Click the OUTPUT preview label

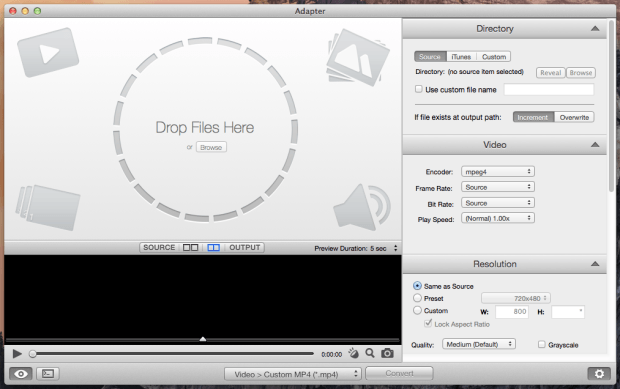[245, 247]
